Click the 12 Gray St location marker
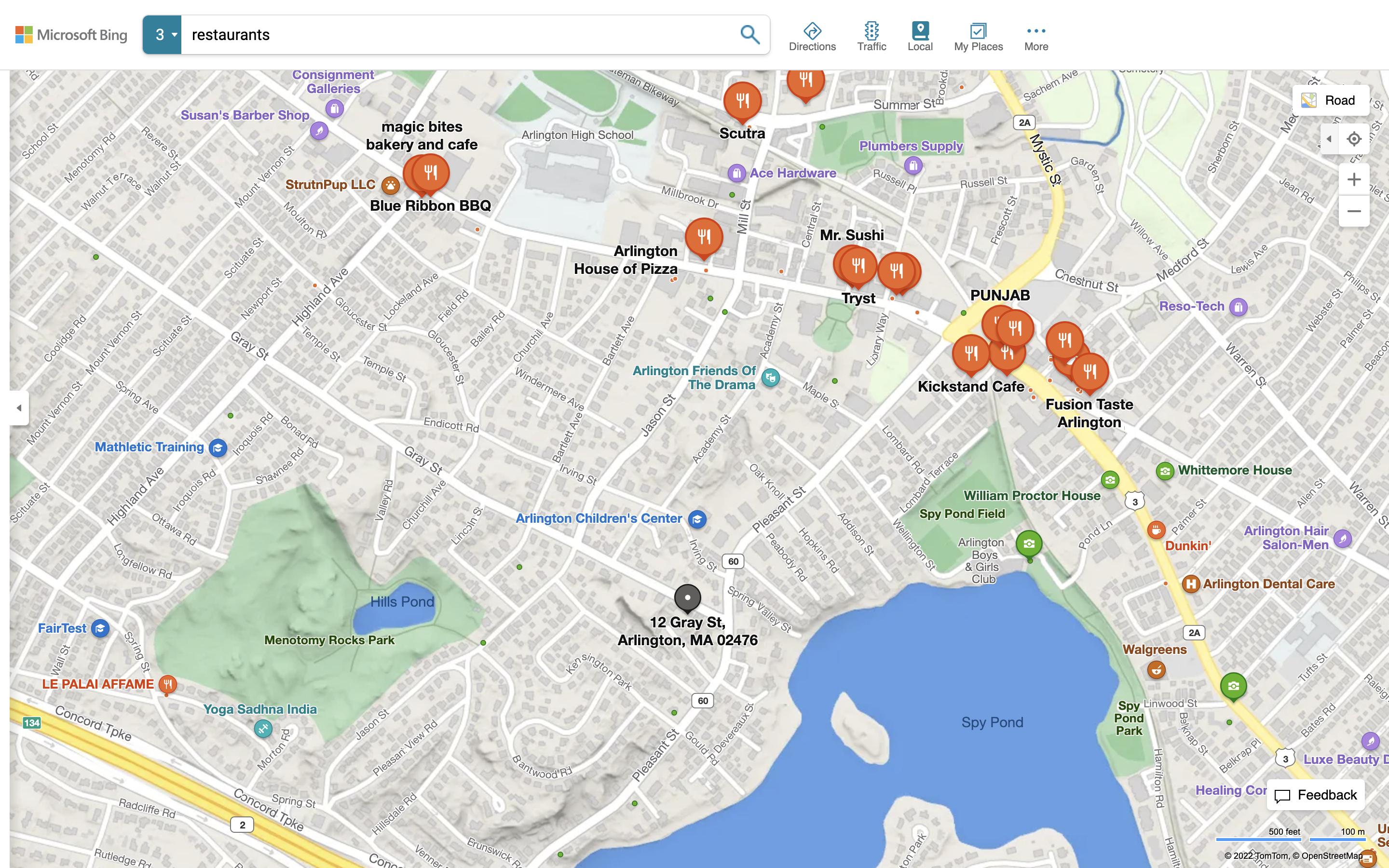The height and width of the screenshot is (868, 1389). tap(687, 597)
